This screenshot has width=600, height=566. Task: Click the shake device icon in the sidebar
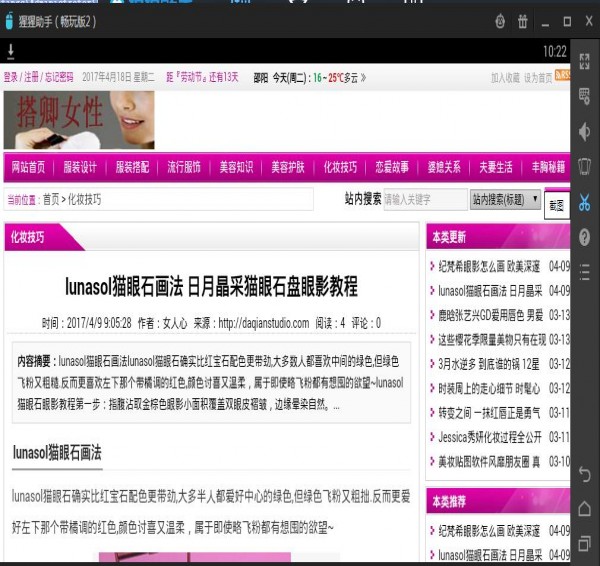[584, 166]
